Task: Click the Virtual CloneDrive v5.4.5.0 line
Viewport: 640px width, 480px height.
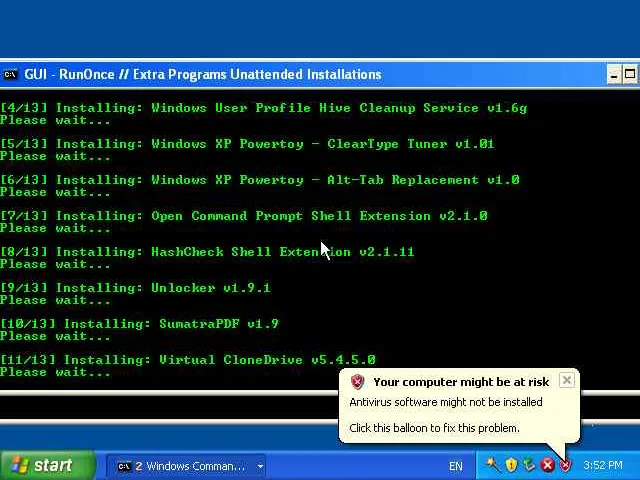Action: pyautogui.click(x=187, y=360)
